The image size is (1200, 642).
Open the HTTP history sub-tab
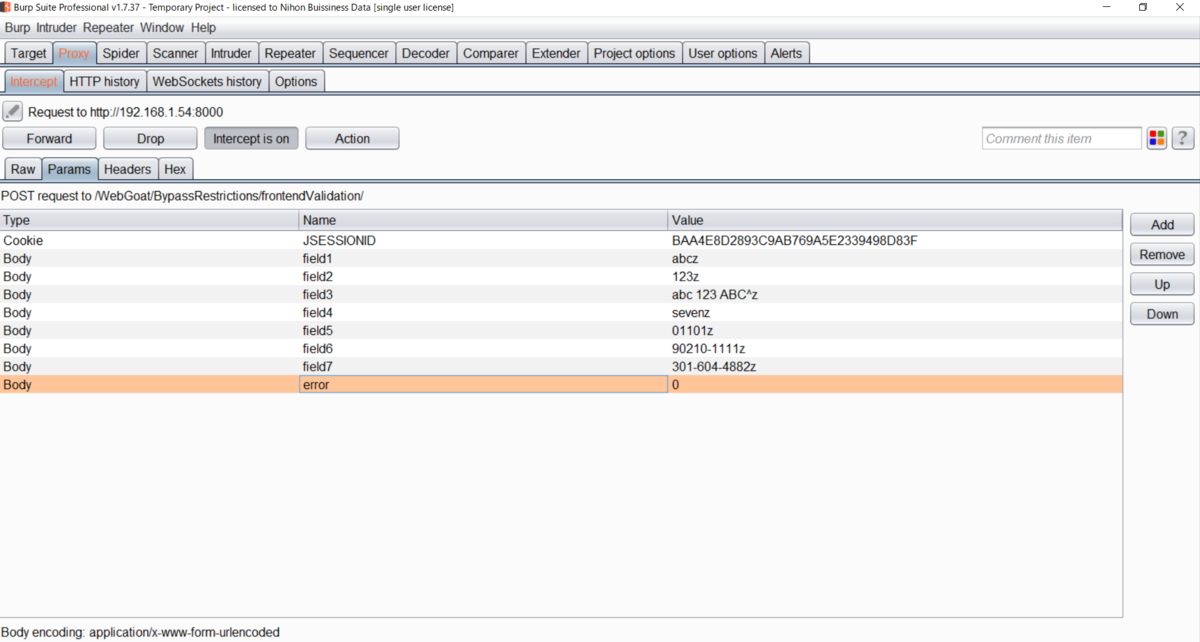(x=105, y=81)
